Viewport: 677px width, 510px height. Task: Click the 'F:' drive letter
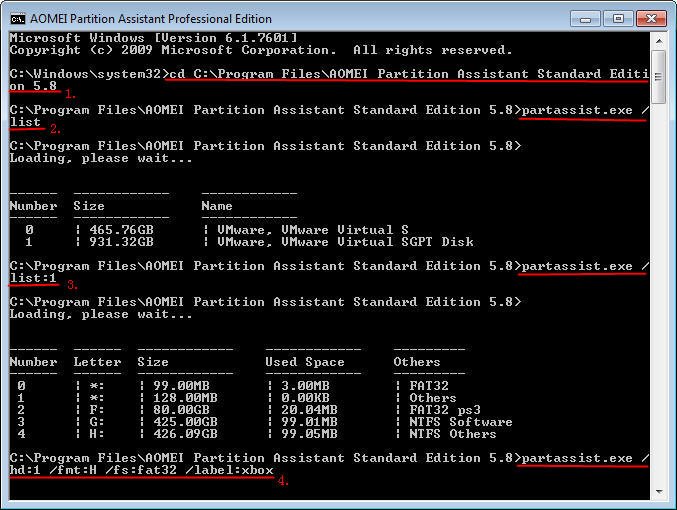pos(97,410)
